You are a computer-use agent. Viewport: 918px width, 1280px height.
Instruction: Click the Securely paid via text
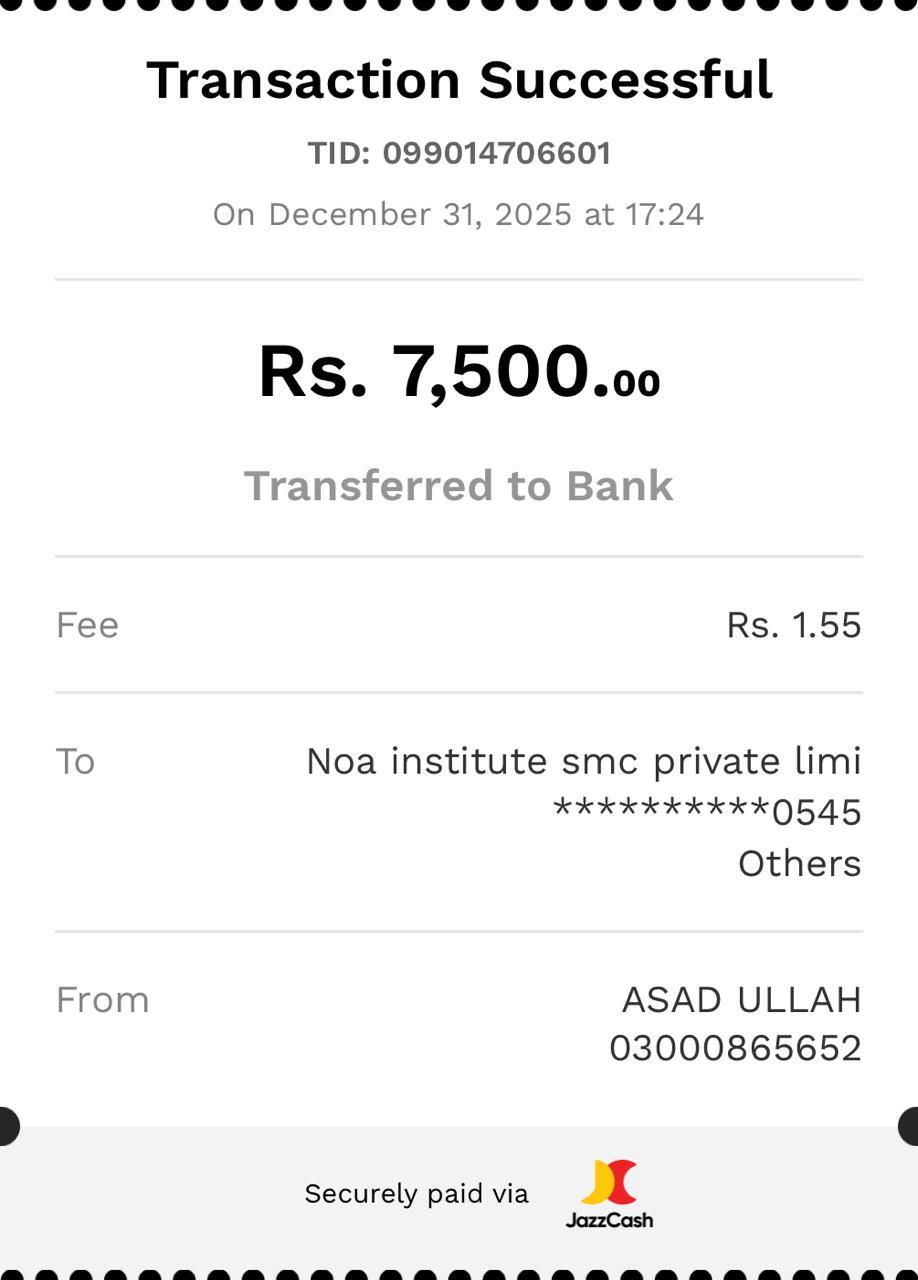tap(416, 1193)
